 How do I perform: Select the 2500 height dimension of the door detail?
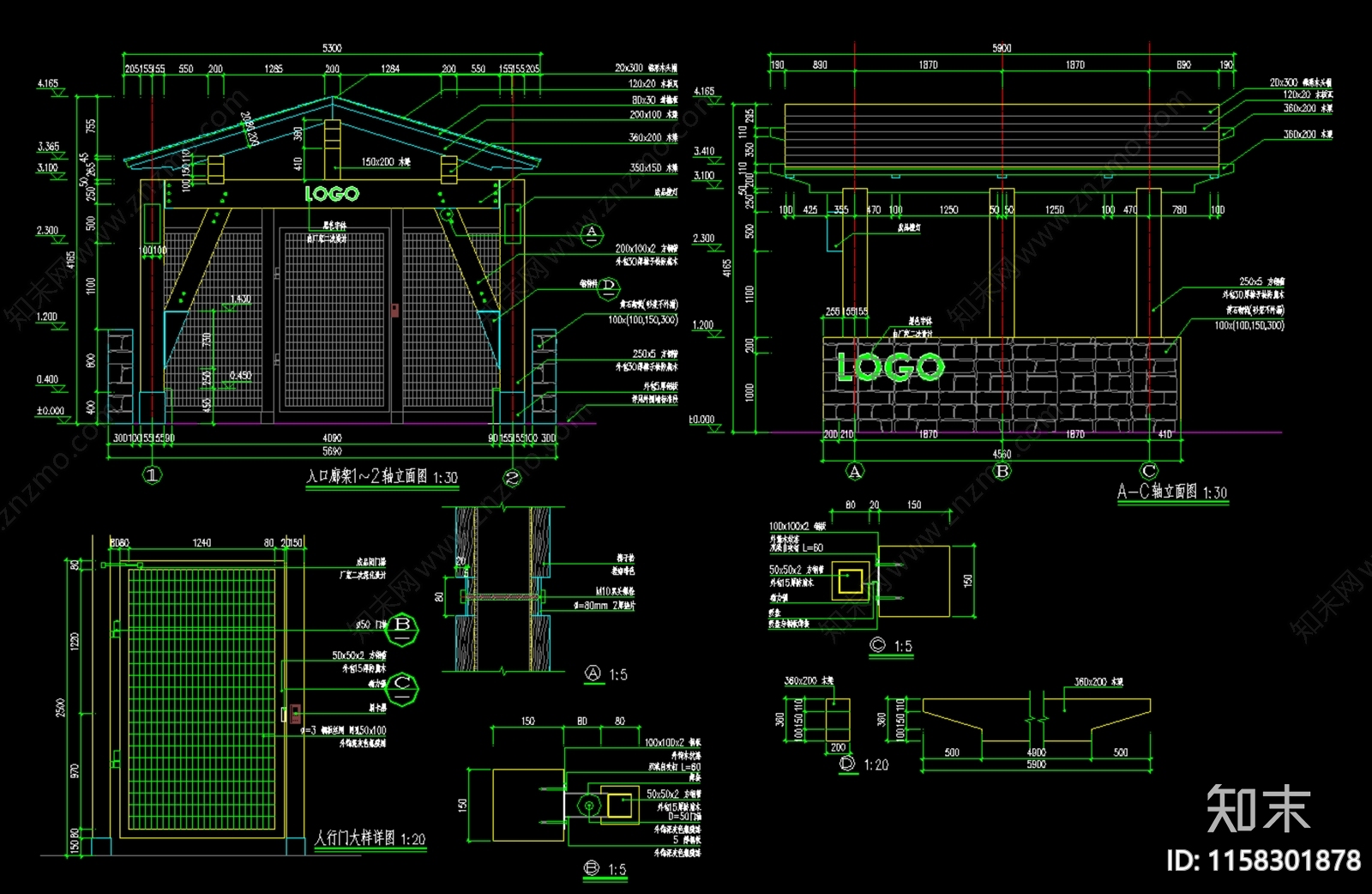pyautogui.click(x=60, y=708)
